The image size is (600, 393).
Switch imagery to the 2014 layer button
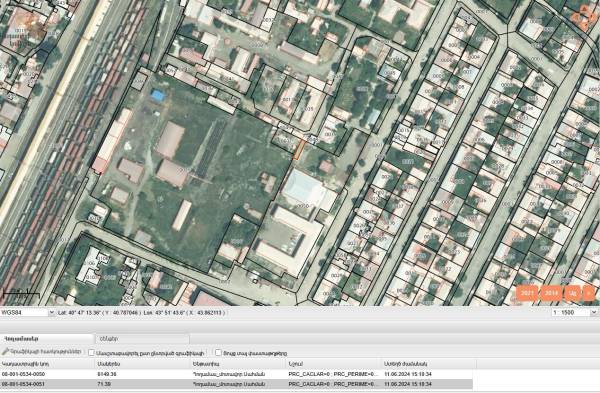tap(551, 293)
